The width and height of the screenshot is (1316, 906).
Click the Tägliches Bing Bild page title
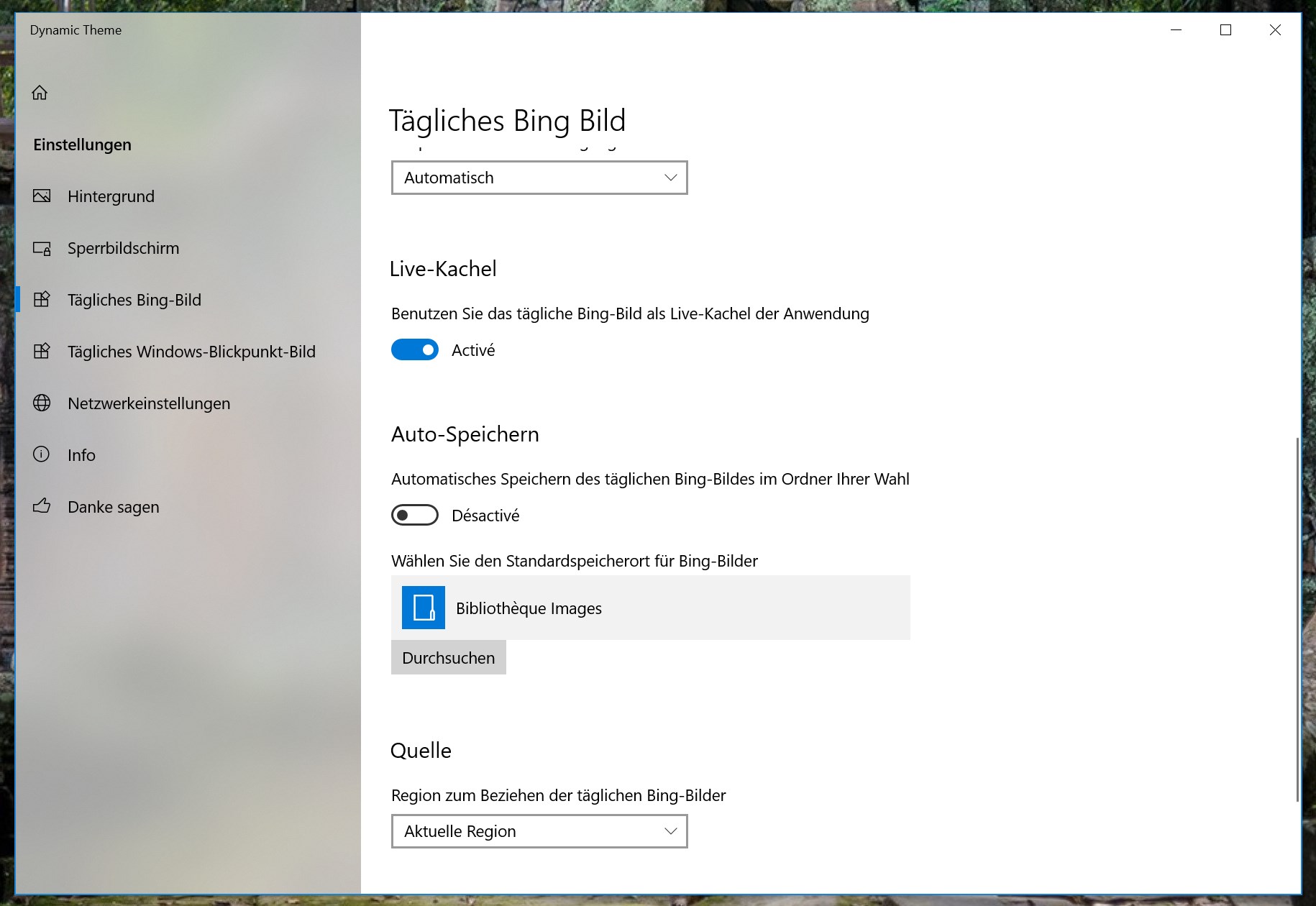(x=508, y=120)
